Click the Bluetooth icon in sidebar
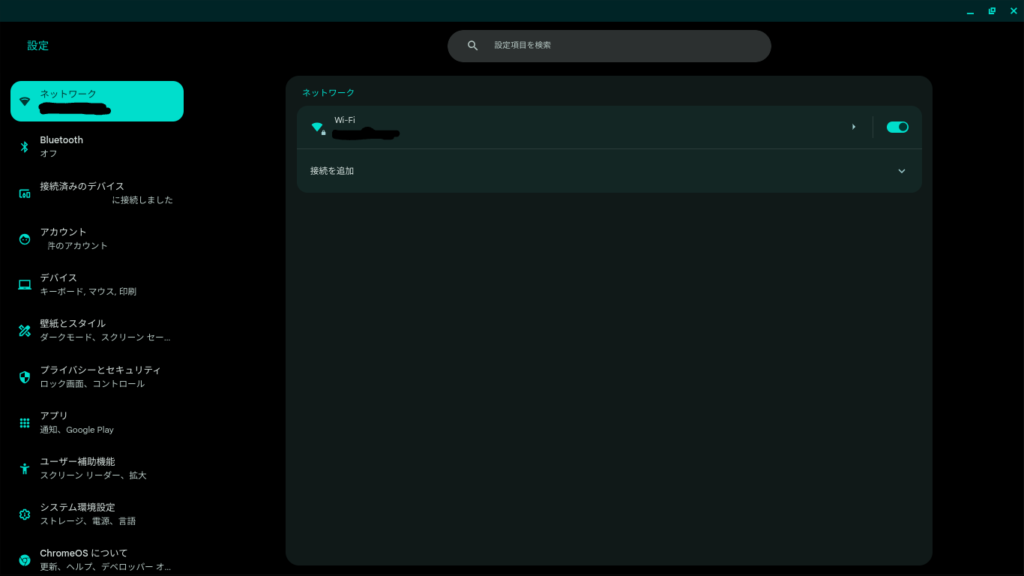1024x576 pixels. [x=25, y=147]
